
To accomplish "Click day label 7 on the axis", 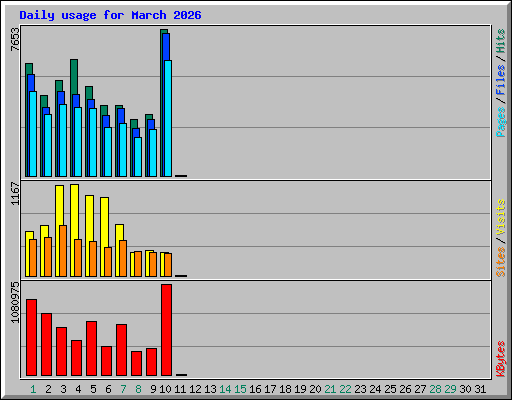I will point(123,389).
